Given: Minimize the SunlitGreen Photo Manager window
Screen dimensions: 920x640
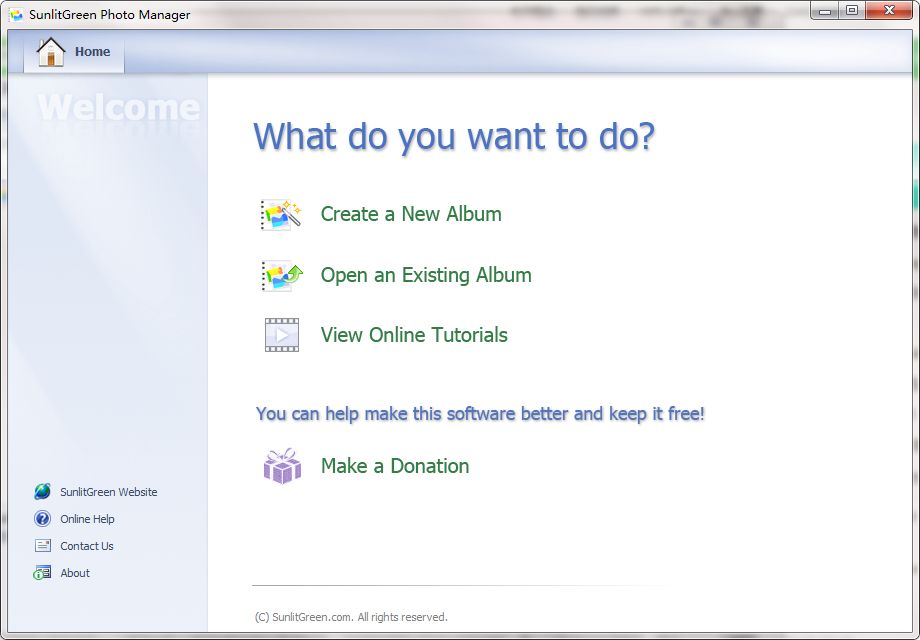Looking at the screenshot, I should click(824, 11).
